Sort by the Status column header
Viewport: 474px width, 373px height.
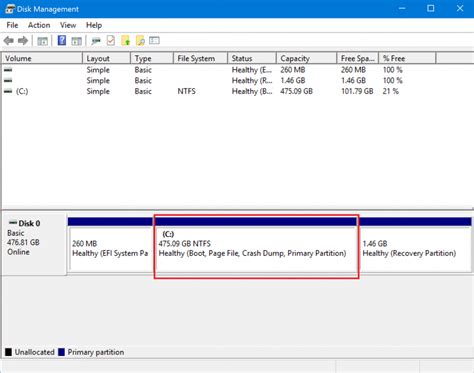tap(252, 58)
